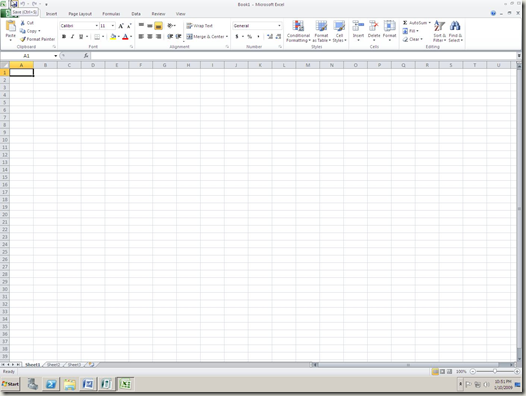The width and height of the screenshot is (526, 396).
Task: Open Conditional Formatting menu
Action: click(x=298, y=31)
